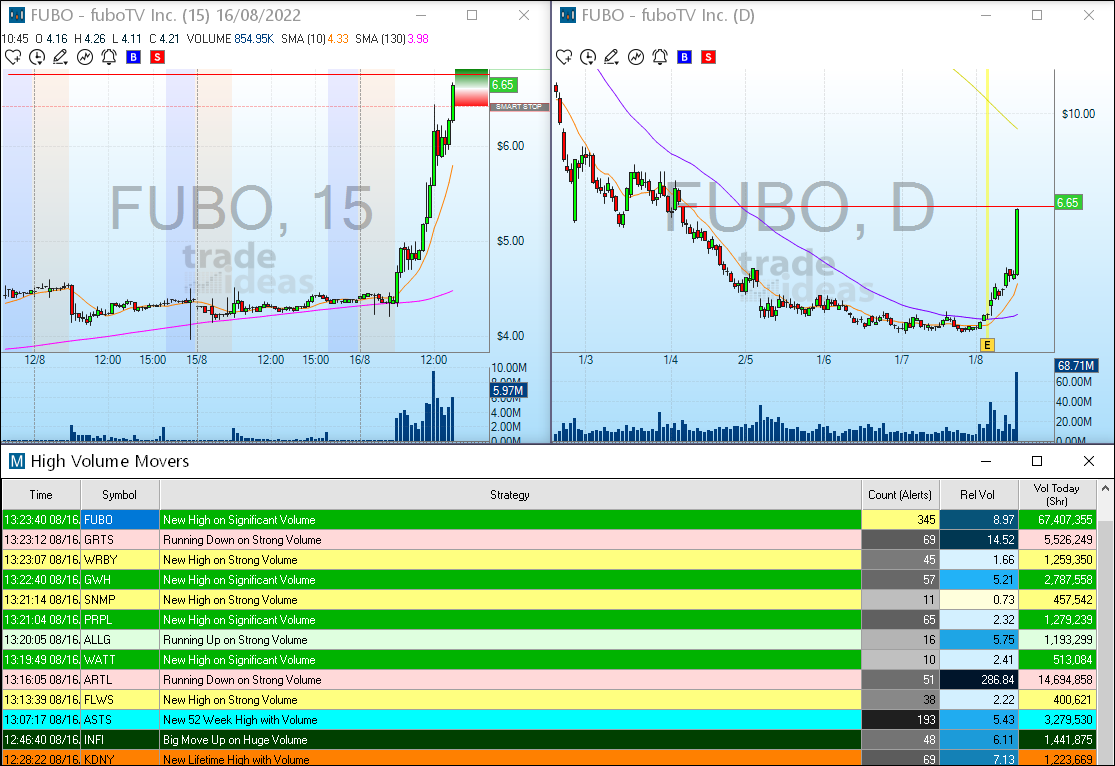Maximize the High Volume Movers window
This screenshot has width=1115, height=766.
[1037, 461]
